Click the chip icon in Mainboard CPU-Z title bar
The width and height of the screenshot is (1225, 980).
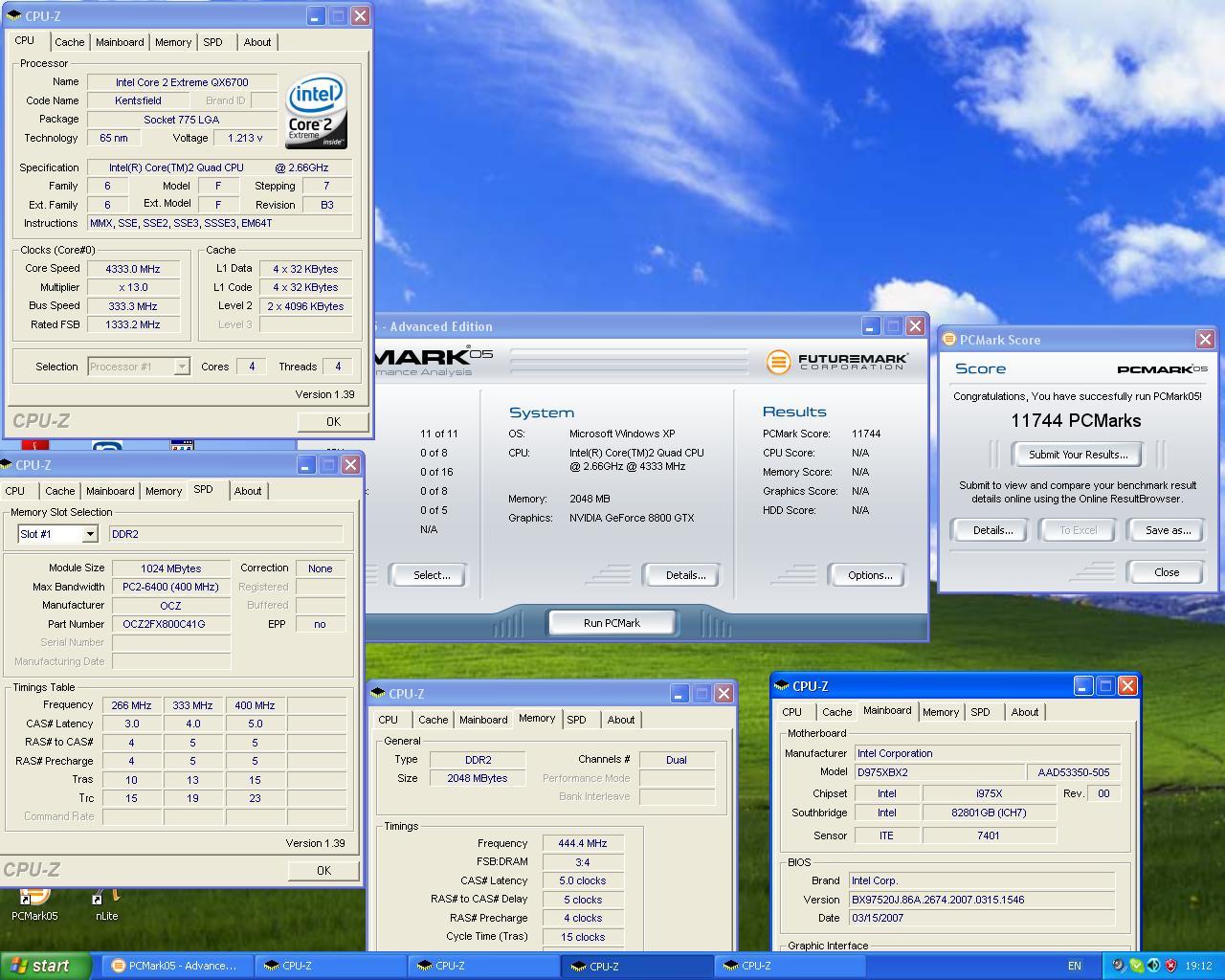point(782,686)
